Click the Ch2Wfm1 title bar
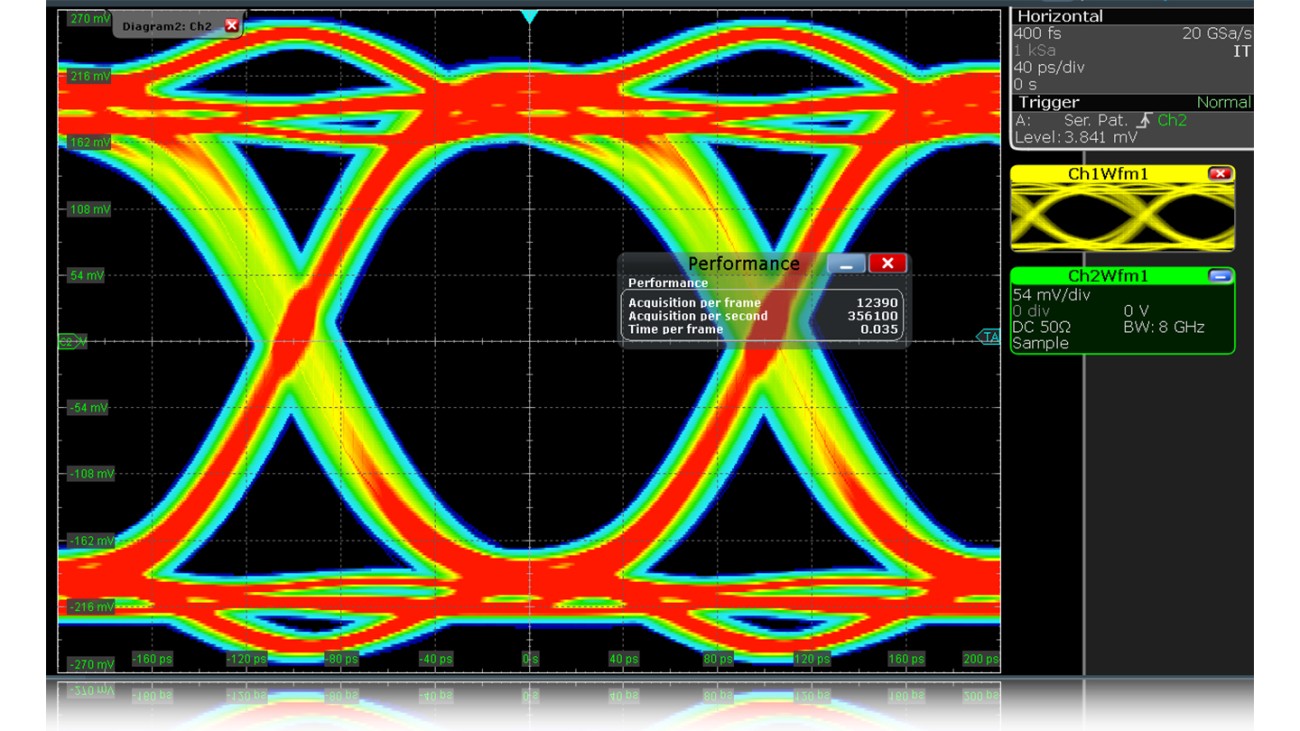1300x731 pixels. tap(1107, 276)
